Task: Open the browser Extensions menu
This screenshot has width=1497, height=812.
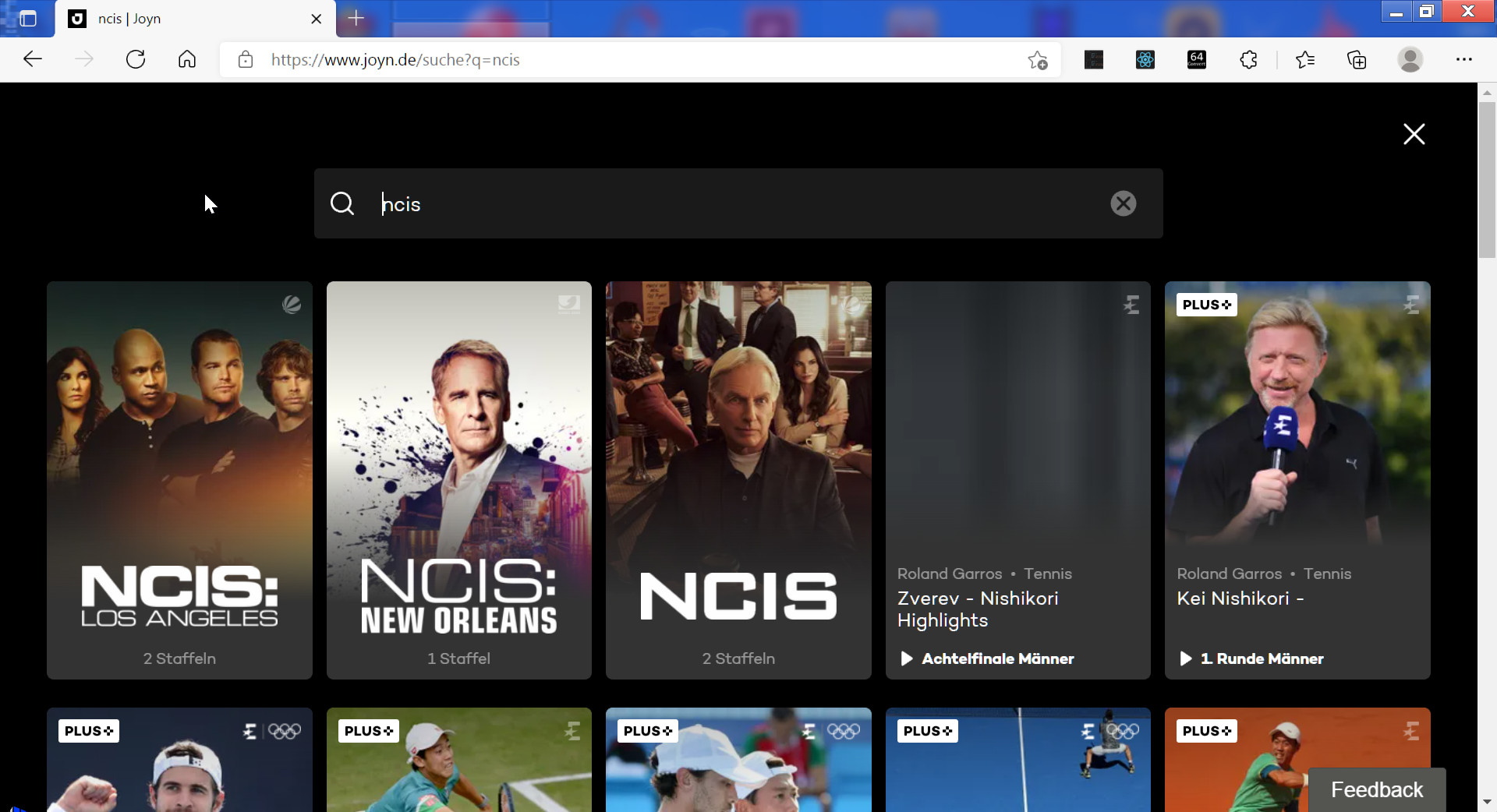Action: [1248, 60]
